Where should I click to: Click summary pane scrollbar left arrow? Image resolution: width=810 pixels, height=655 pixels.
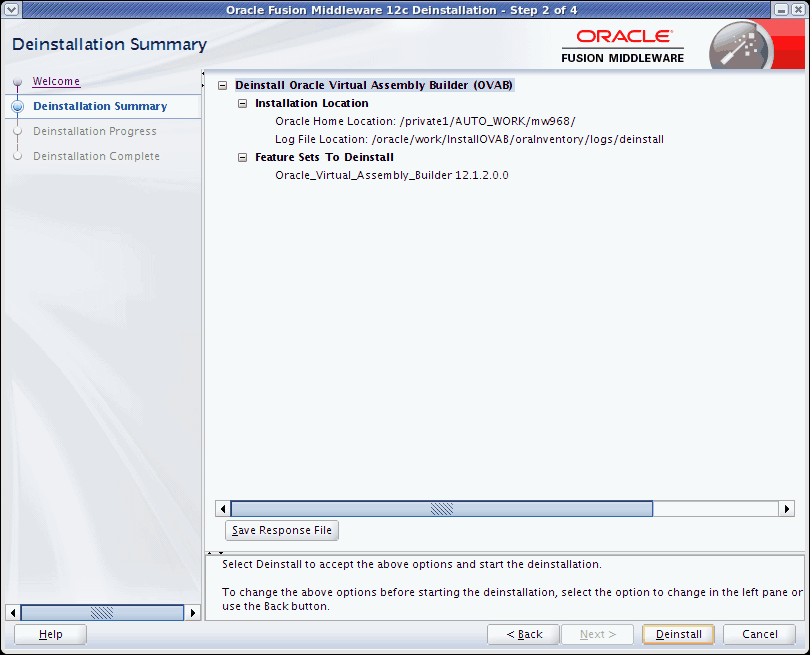223,509
